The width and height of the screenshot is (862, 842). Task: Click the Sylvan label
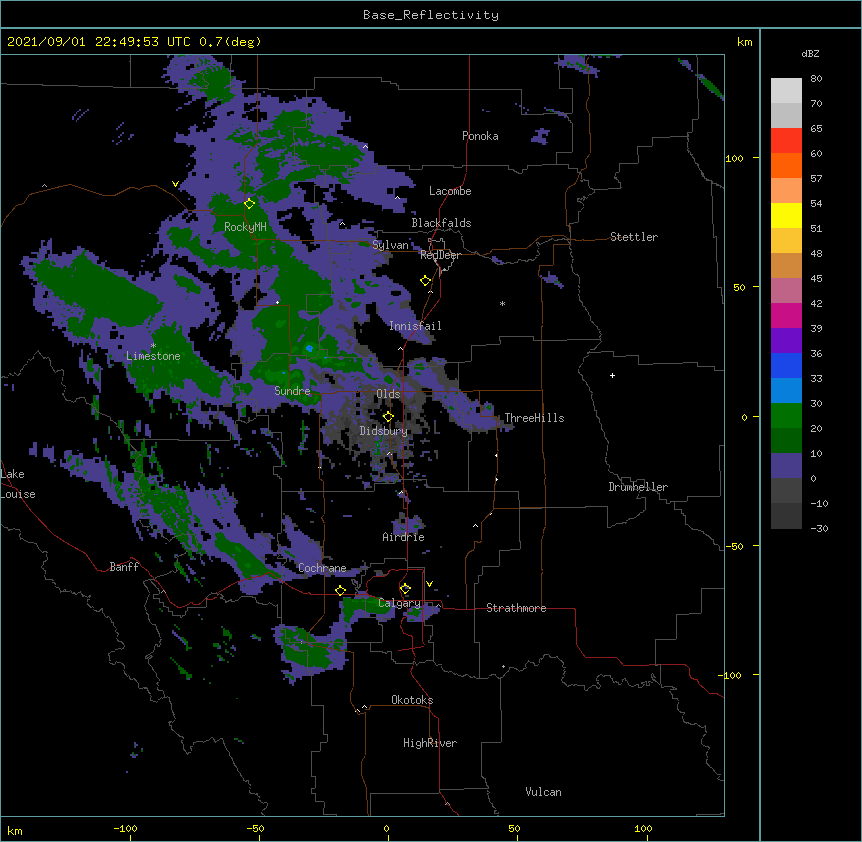tap(390, 245)
